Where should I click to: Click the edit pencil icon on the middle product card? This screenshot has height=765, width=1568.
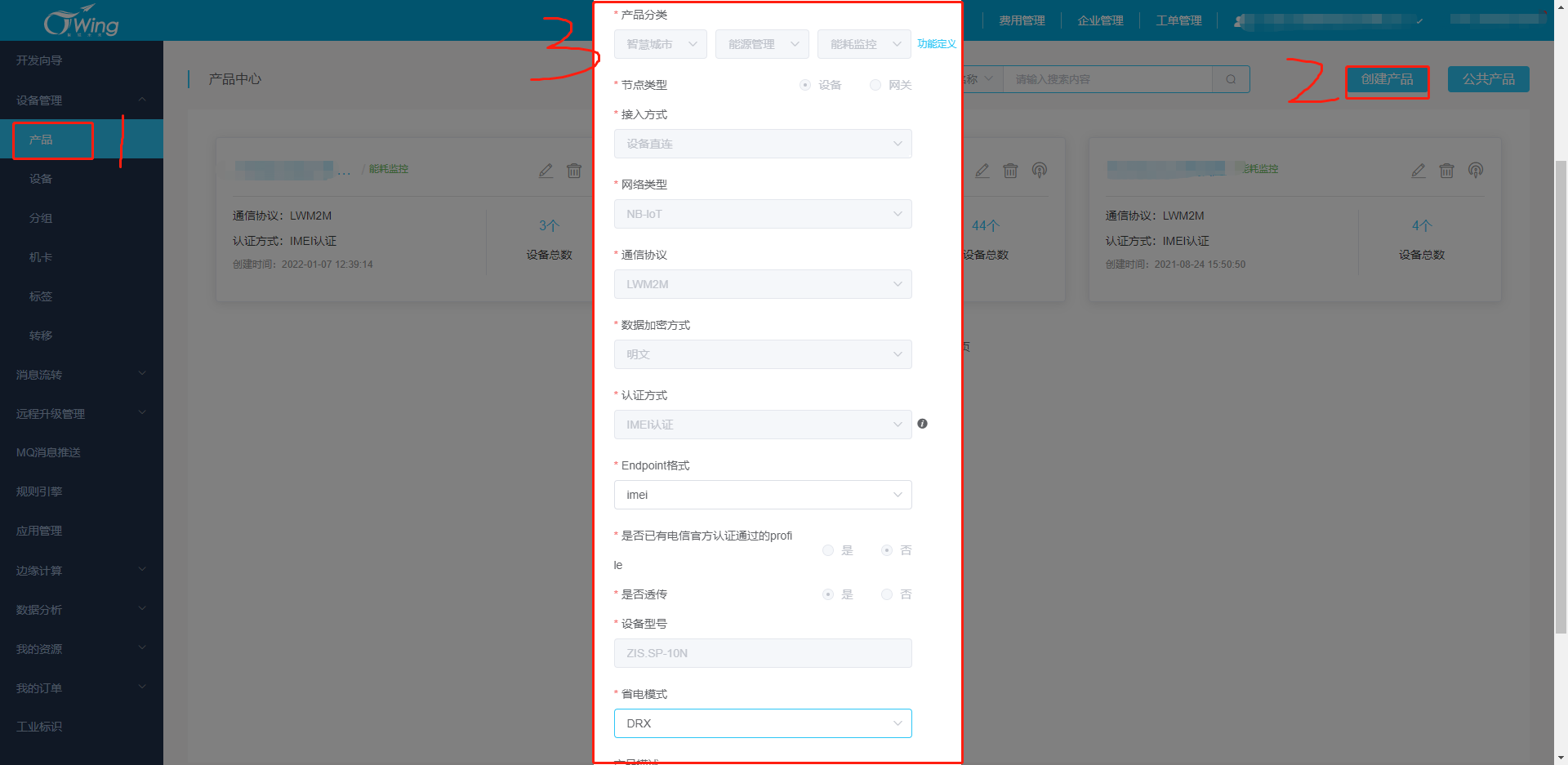point(982,171)
